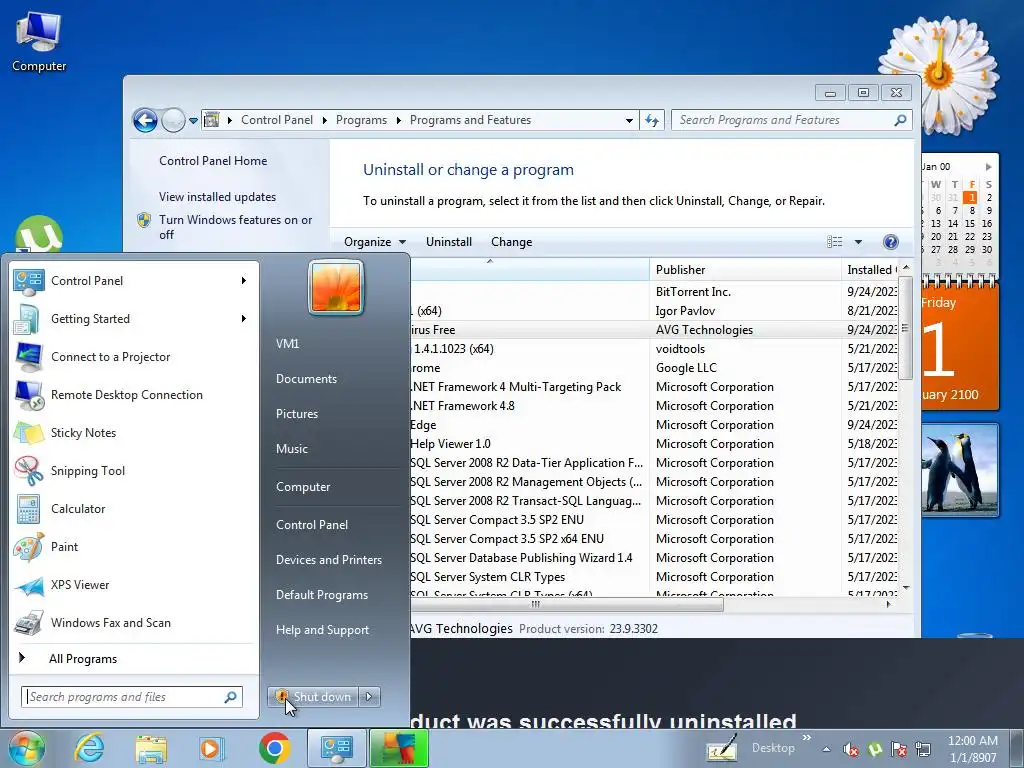Open Music from Start menu
The image size is (1024, 768).
291,449
